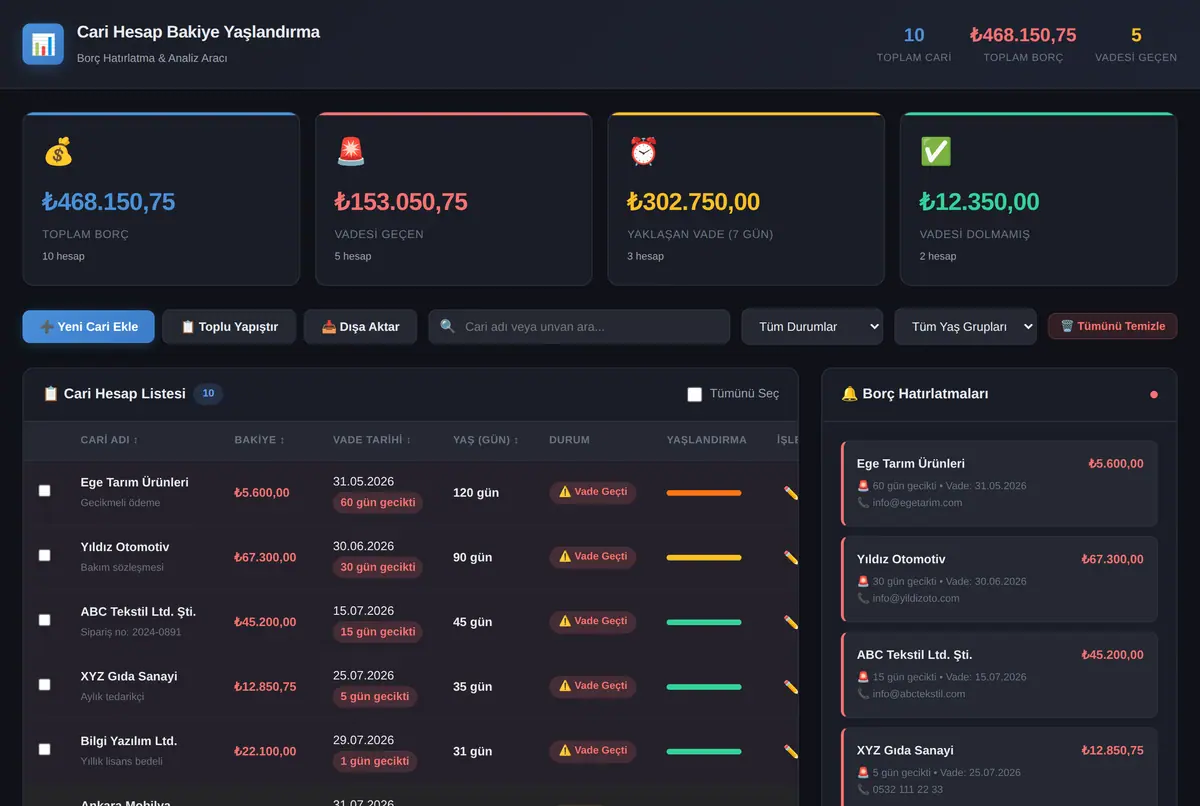Screen dimensions: 1200x806
Task: Click the Yeni Cari Ekle button
Action: tap(89, 327)
